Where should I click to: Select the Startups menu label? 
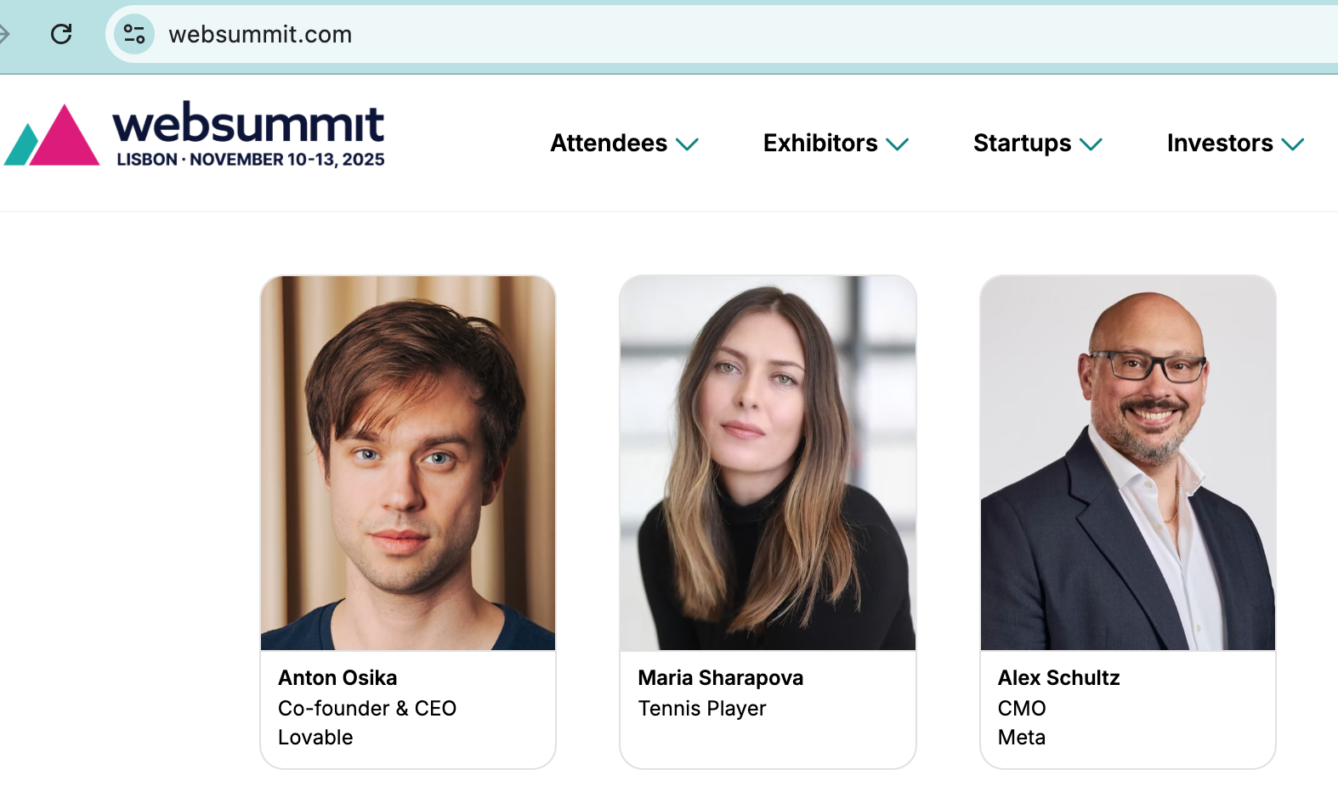[1022, 143]
